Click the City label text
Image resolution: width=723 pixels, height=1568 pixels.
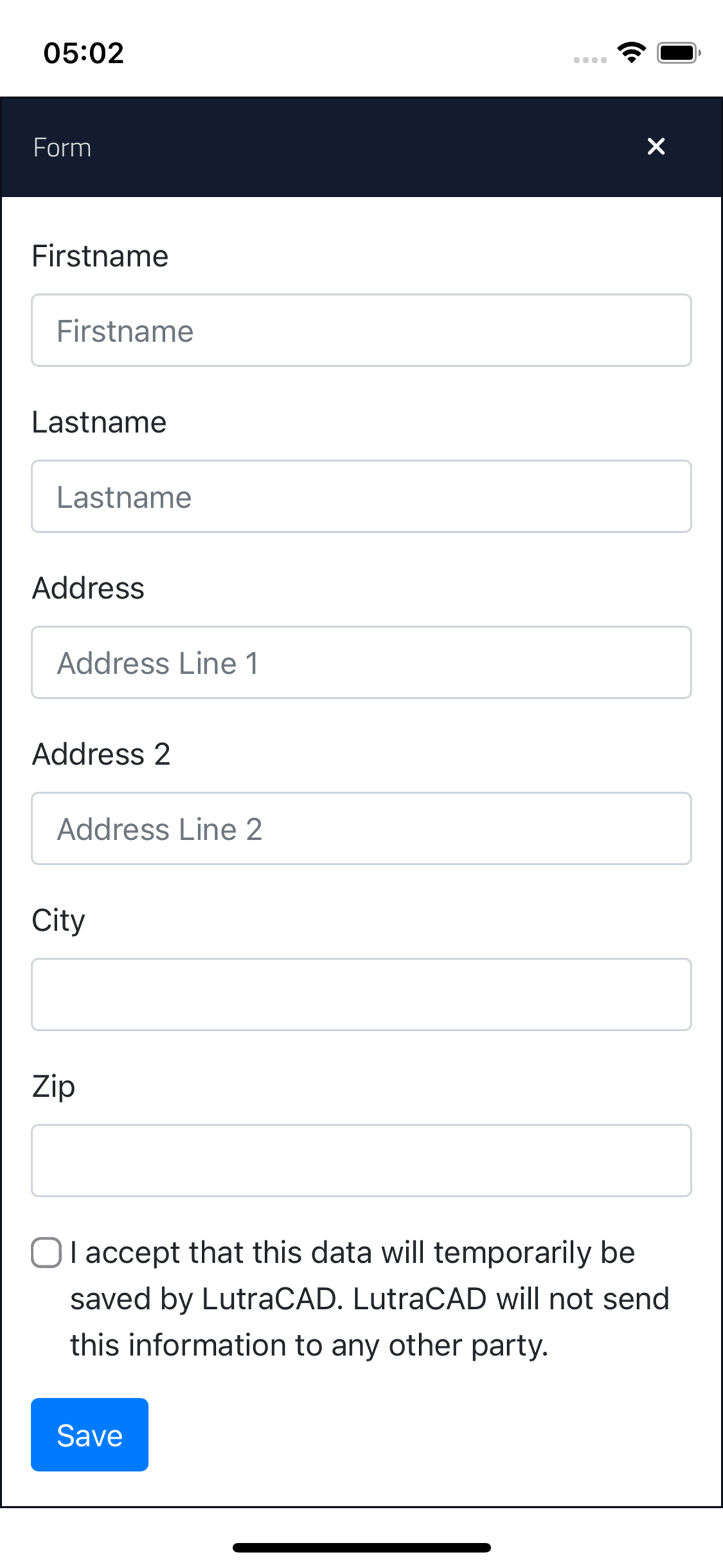pyautogui.click(x=58, y=921)
